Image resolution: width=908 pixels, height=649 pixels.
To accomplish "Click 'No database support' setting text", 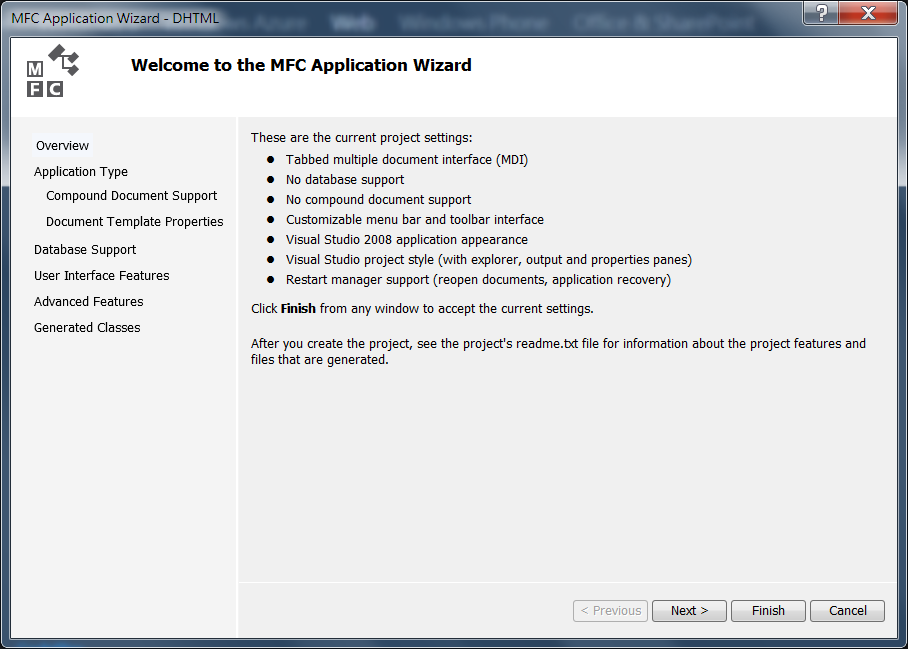I will pyautogui.click(x=345, y=179).
